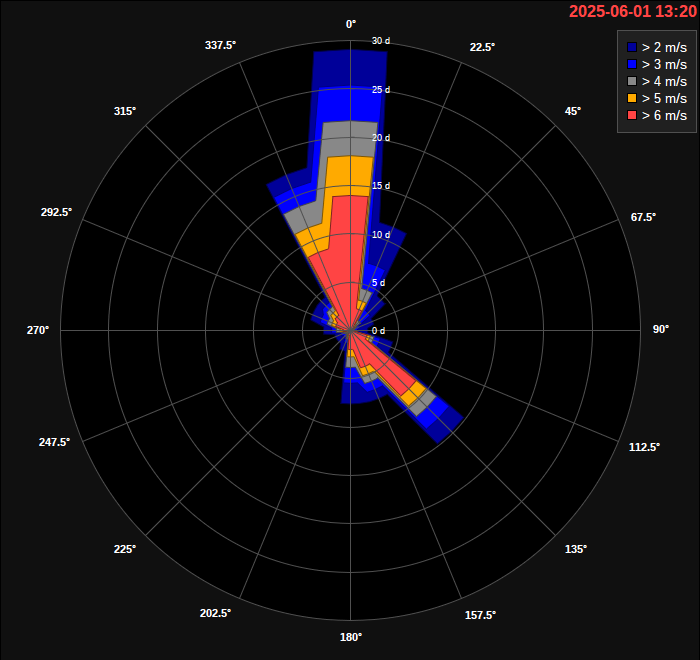This screenshot has width=700, height=660.
Task: Click the 0° direction label
Action: (351, 24)
